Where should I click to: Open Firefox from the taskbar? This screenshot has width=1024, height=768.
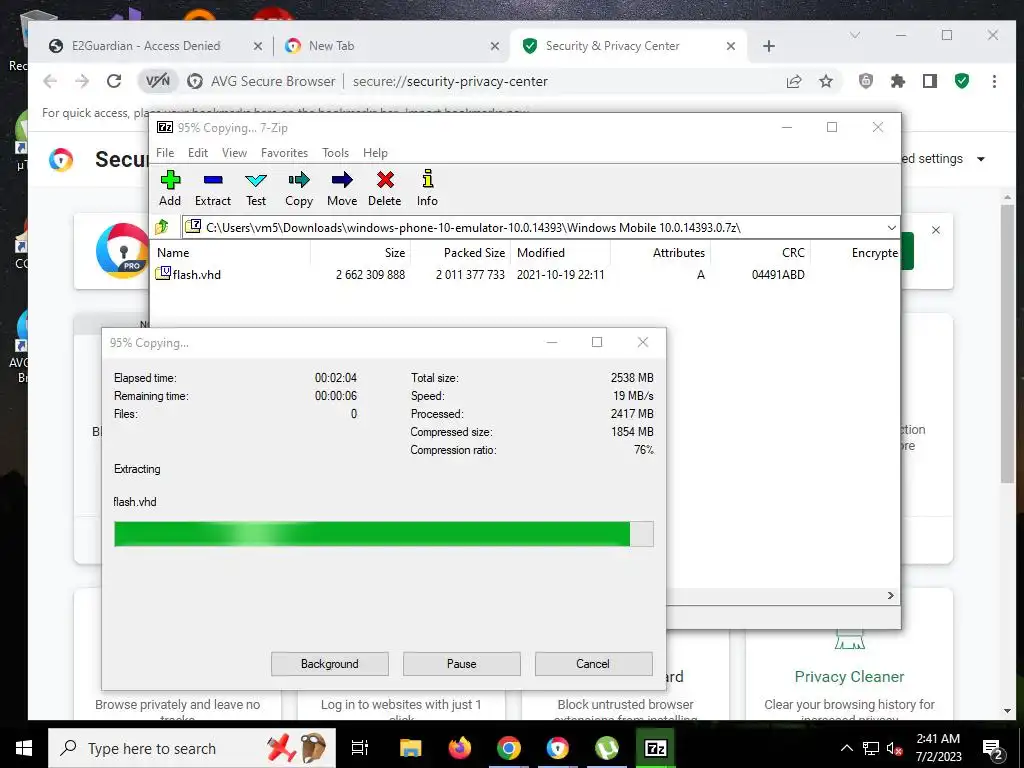point(460,748)
